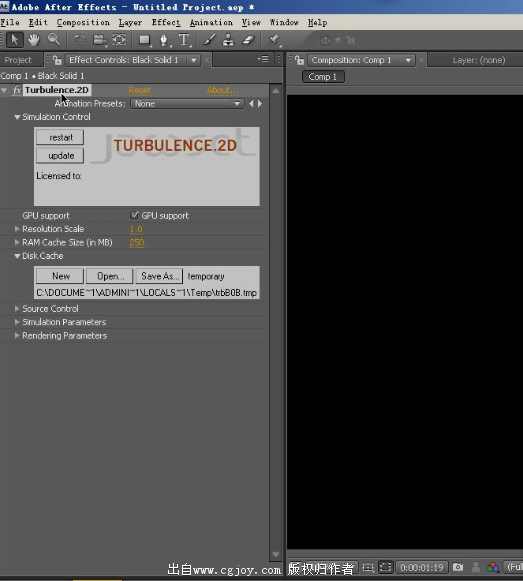This screenshot has width=523, height=581.
Task: Collapse the Turbulence.2D effect triangle
Action: coord(4,90)
